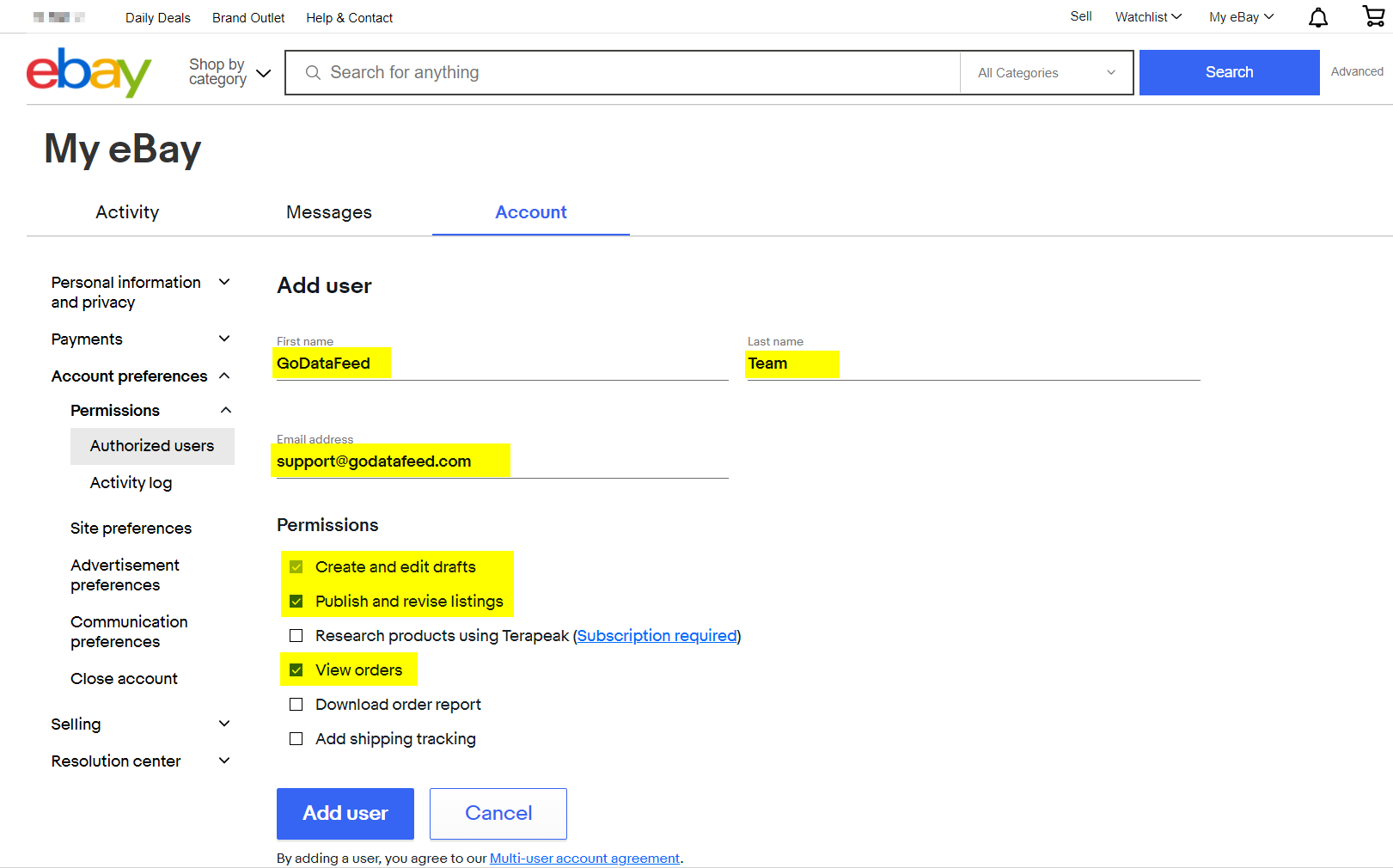Image resolution: width=1393 pixels, height=868 pixels.
Task: Open the Shop by category dropdown
Action: (229, 72)
